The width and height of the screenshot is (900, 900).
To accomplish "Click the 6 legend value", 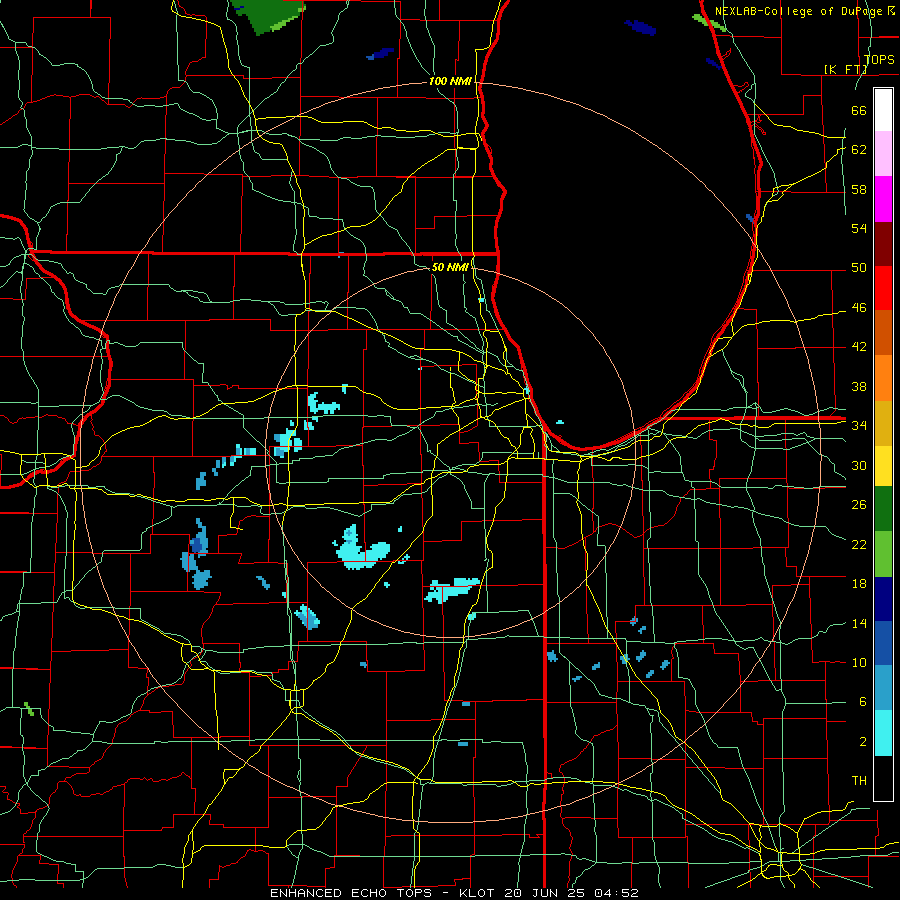I will [x=862, y=701].
